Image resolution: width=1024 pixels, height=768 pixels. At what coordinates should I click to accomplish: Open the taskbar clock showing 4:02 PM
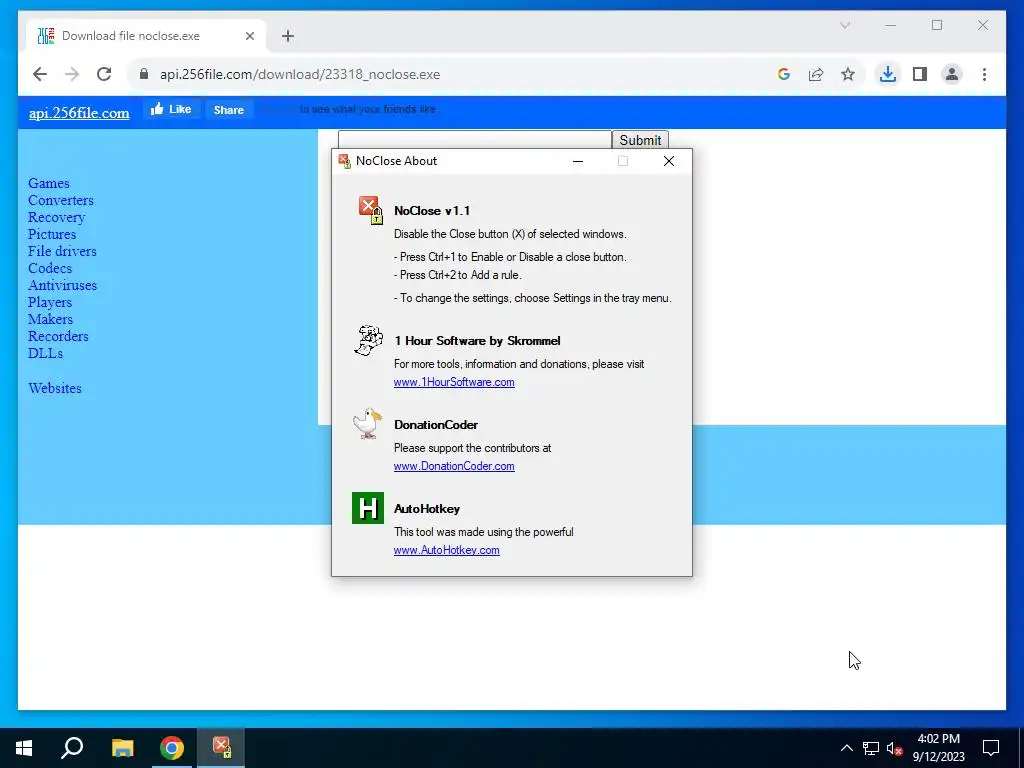tap(938, 748)
